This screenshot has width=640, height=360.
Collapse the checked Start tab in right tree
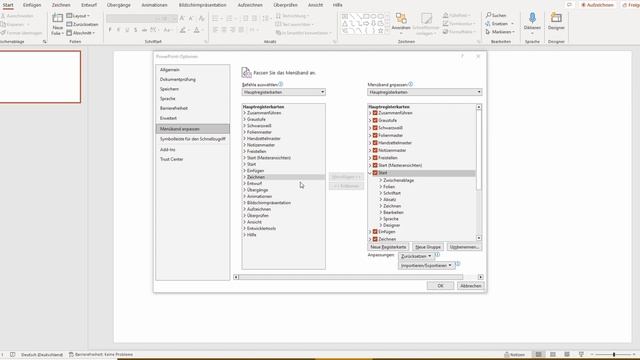tap(370, 173)
